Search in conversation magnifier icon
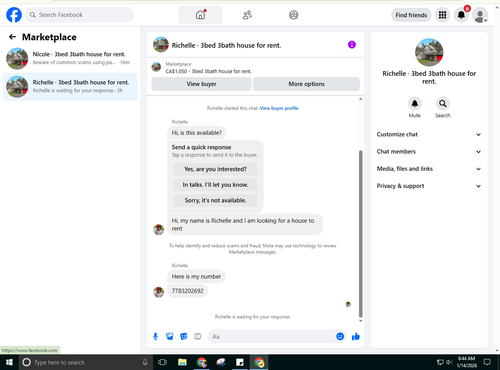 tap(443, 104)
